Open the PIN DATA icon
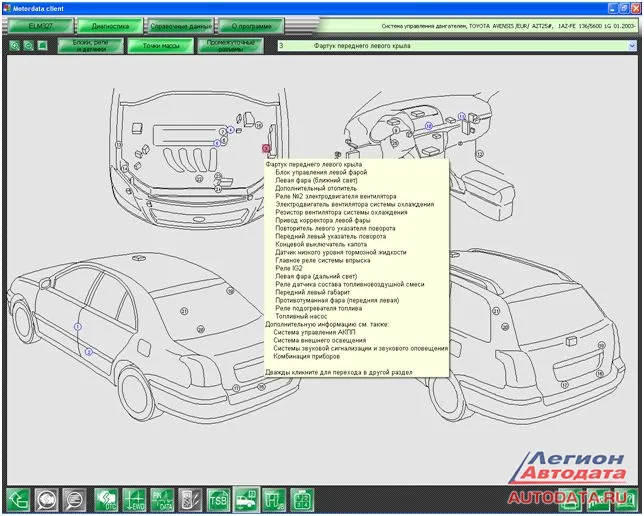The image size is (644, 516). pos(162,500)
